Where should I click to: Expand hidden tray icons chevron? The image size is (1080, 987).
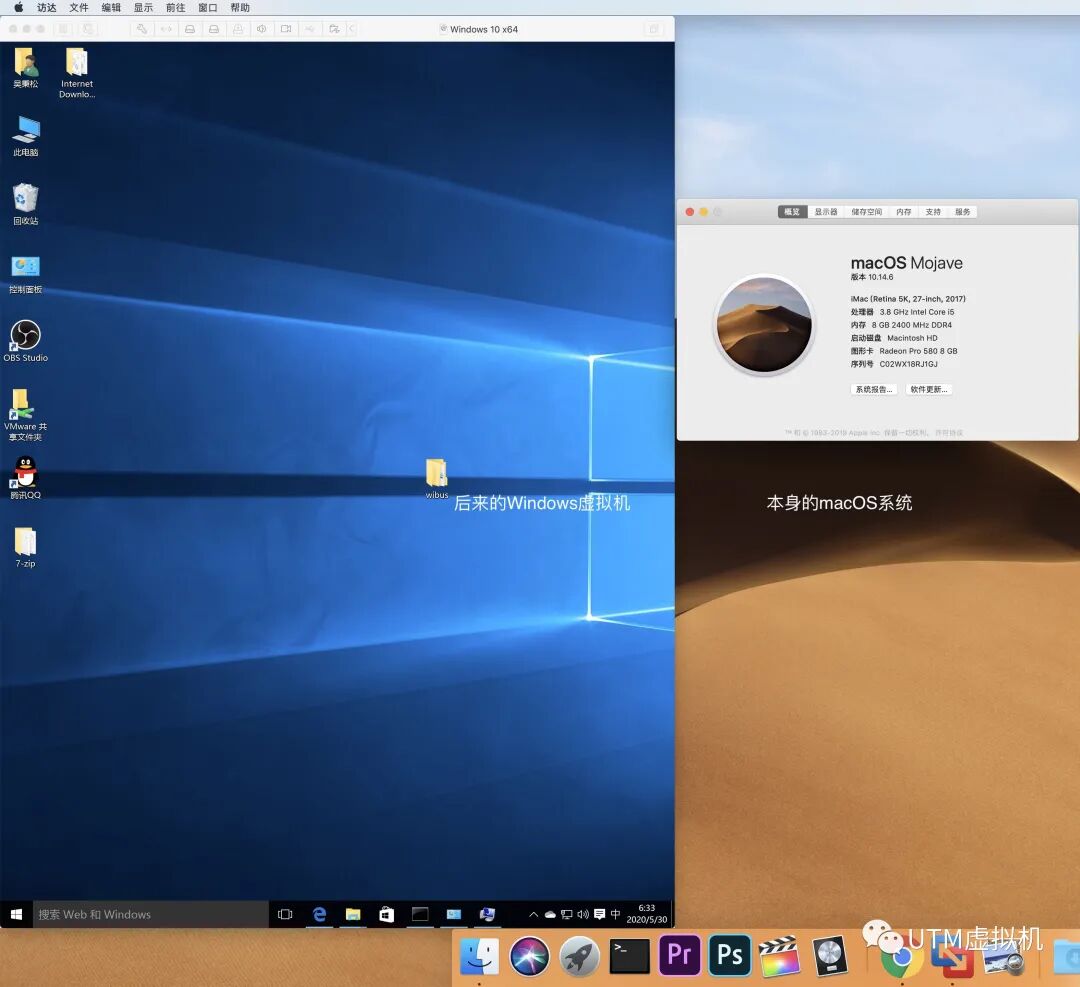(533, 915)
